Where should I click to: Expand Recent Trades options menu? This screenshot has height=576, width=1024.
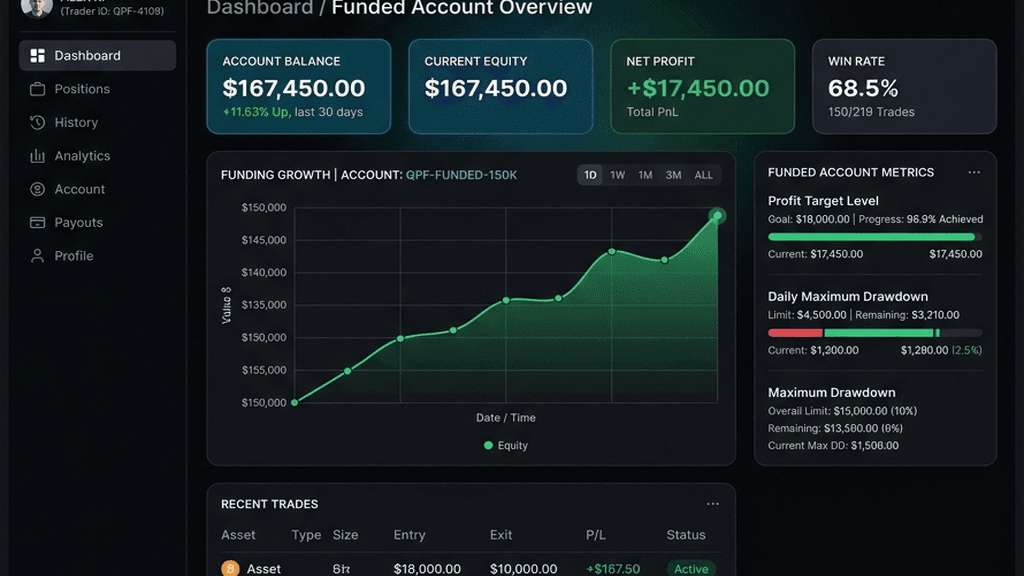point(712,504)
